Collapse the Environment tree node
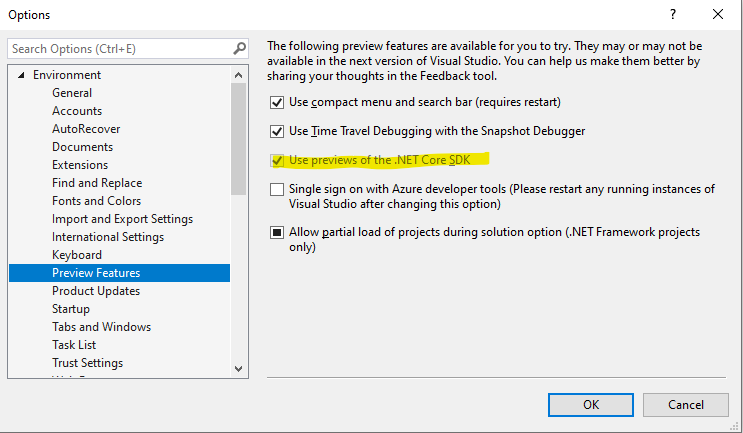 click(21, 75)
